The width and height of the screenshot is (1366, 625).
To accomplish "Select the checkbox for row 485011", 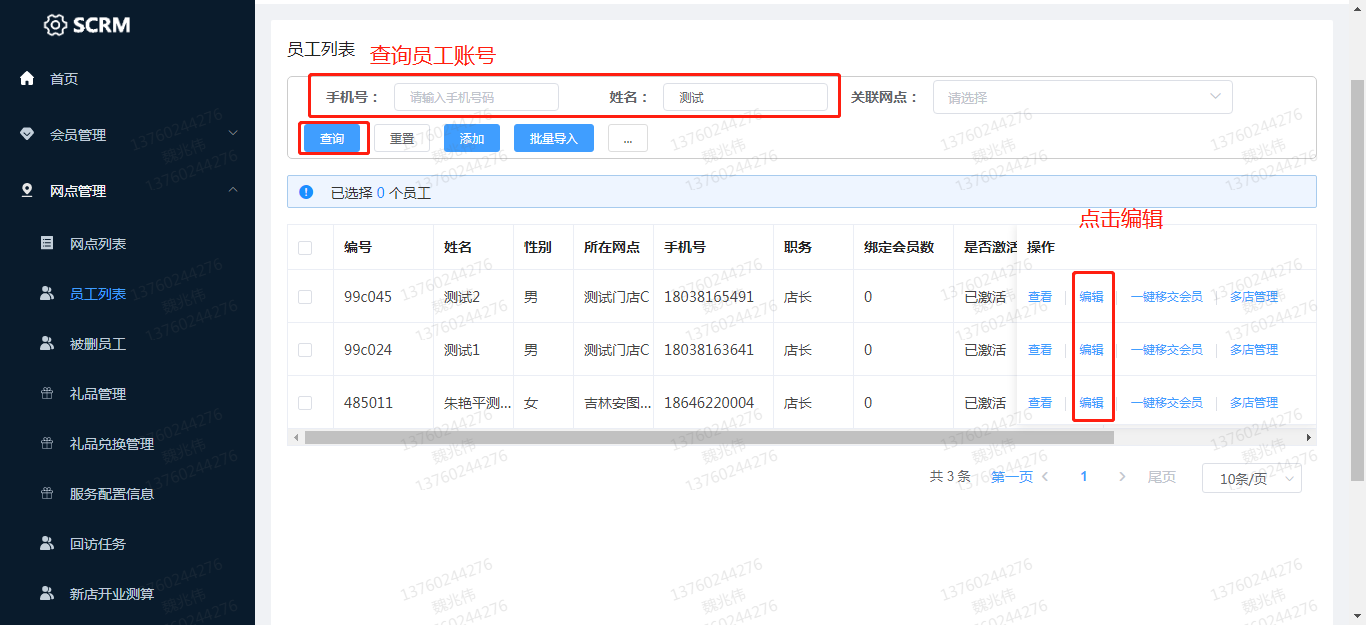I will [305, 403].
